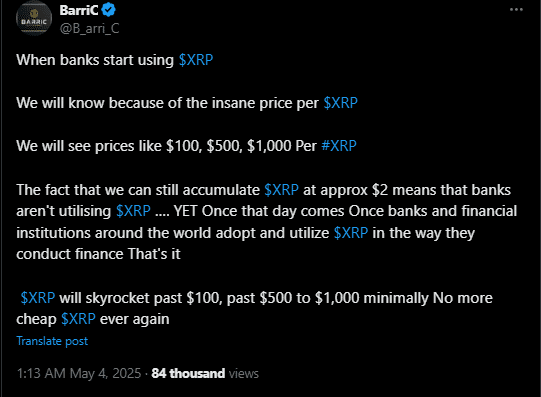This screenshot has height=397, width=541.
Task: Click $XRP cashtag after 'insane price per'
Action: click(x=341, y=103)
